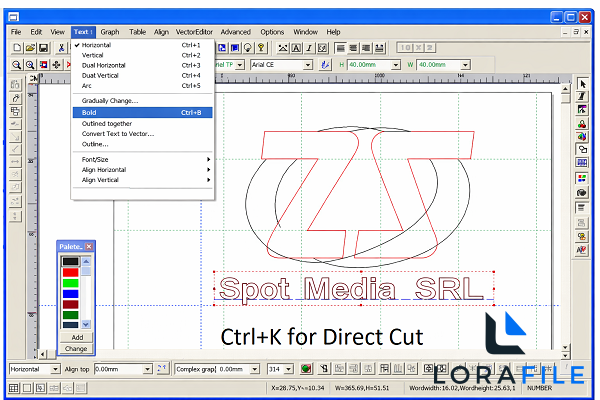Click the grid table icon in status bar
Image resolution: width=600 pixels, height=400 pixels.
click(14, 388)
